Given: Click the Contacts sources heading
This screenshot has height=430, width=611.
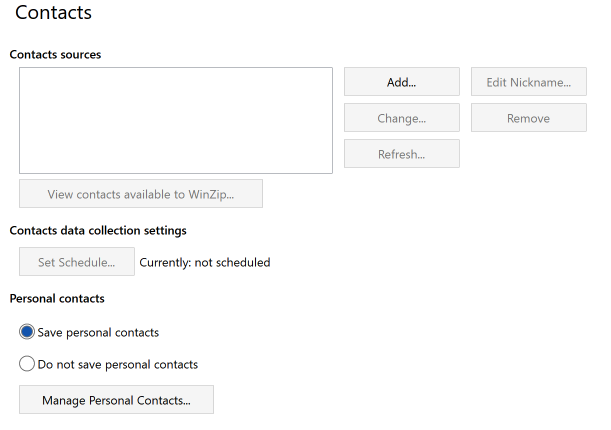Looking at the screenshot, I should pyautogui.click(x=55, y=55).
